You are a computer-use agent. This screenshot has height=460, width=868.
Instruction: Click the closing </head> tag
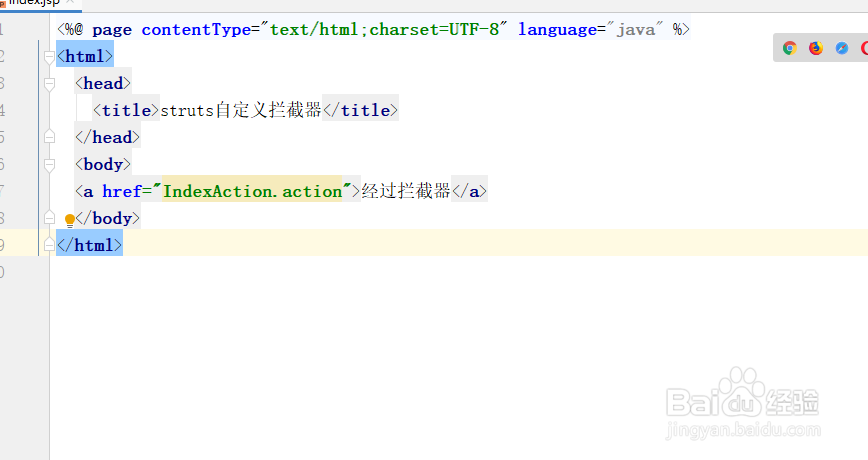pyautogui.click(x=107, y=137)
